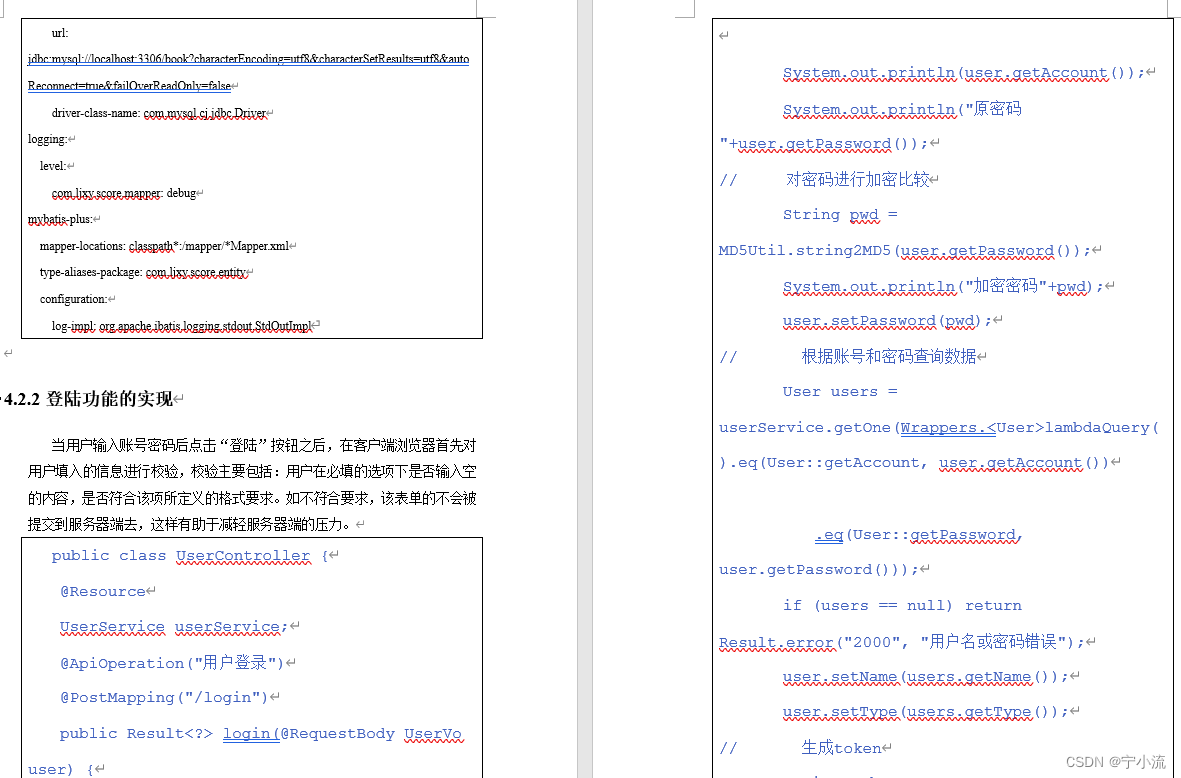This screenshot has width=1181, height=778.
Task: Click the UserService userService; line
Action: [x=174, y=627]
